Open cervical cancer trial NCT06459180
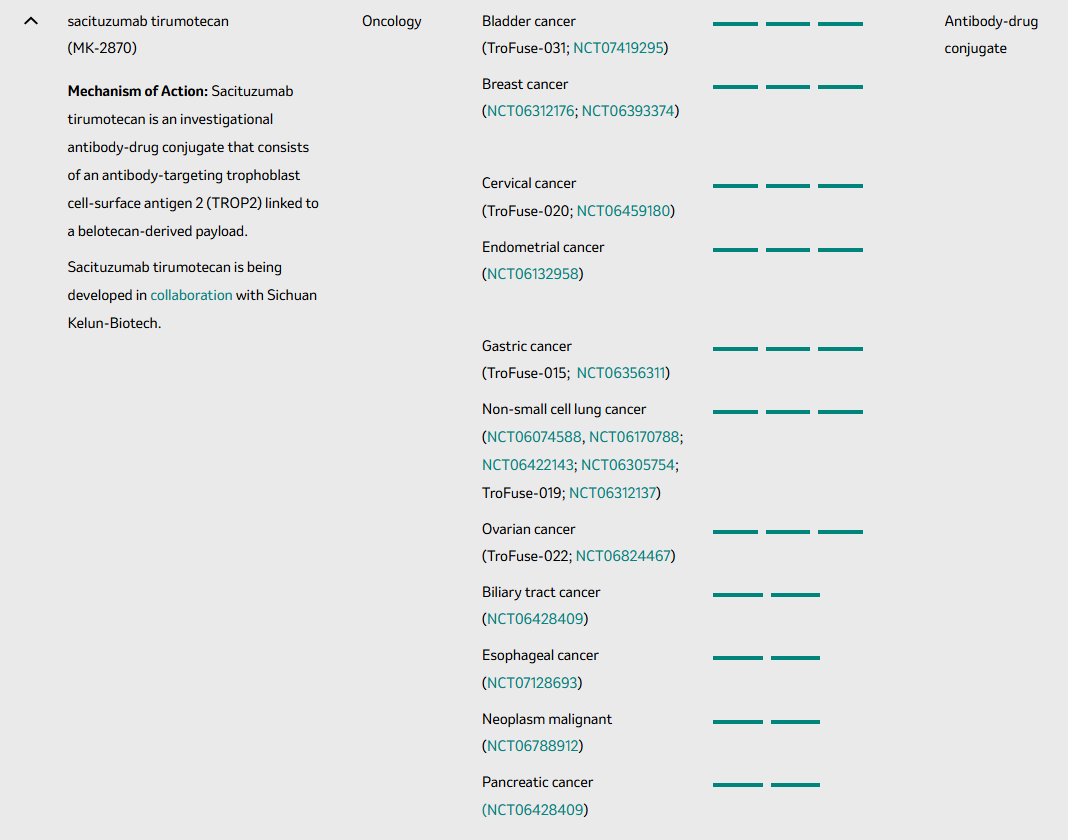The width and height of the screenshot is (1068, 840). 623,211
